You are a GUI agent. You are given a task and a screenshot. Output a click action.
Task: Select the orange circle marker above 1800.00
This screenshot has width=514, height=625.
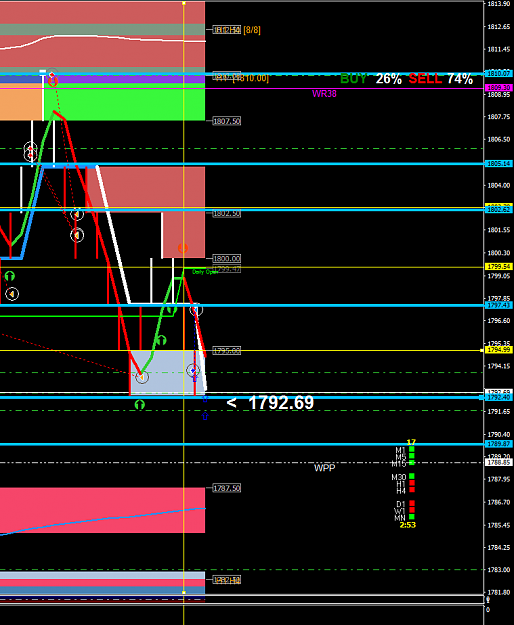(x=183, y=248)
